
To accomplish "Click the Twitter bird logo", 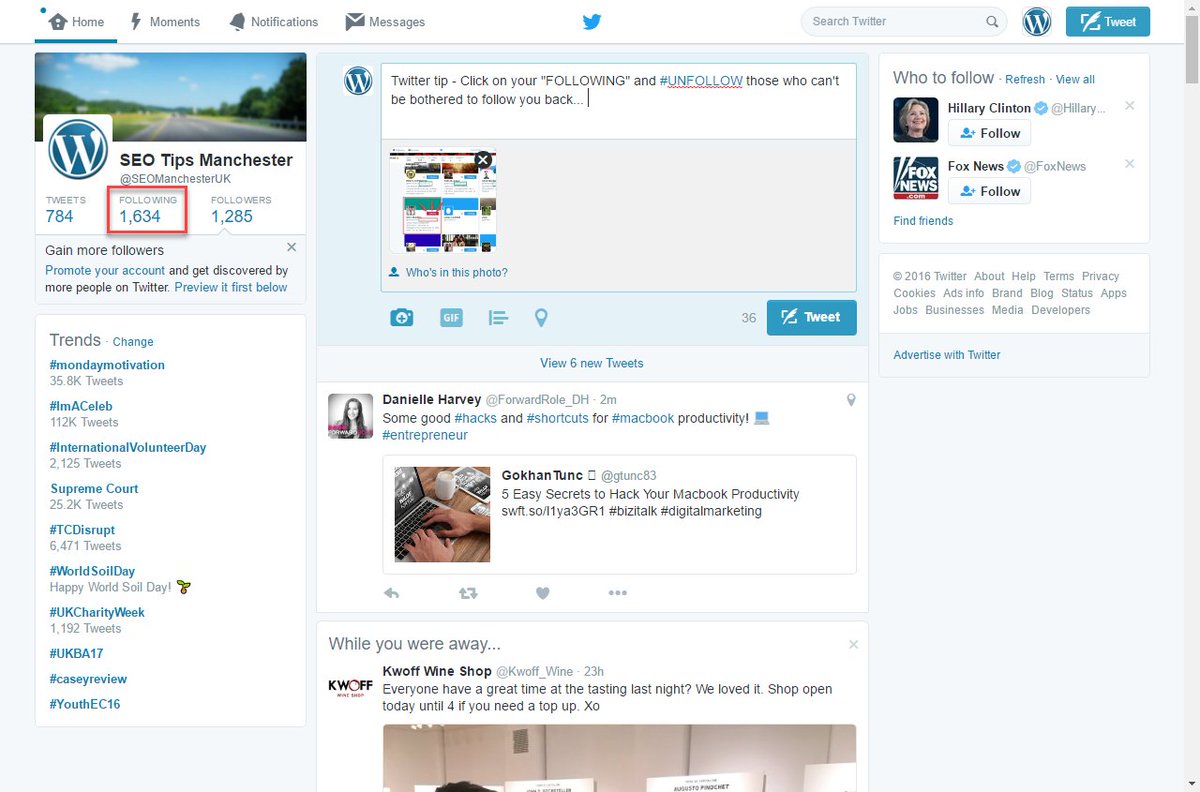I will (592, 21).
